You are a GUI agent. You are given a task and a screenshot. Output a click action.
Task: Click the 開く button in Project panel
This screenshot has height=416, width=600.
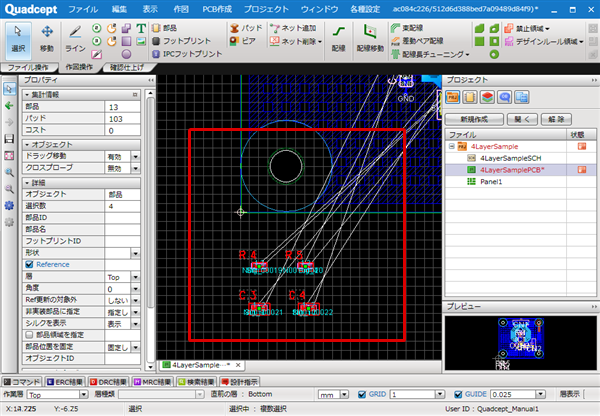(x=522, y=119)
